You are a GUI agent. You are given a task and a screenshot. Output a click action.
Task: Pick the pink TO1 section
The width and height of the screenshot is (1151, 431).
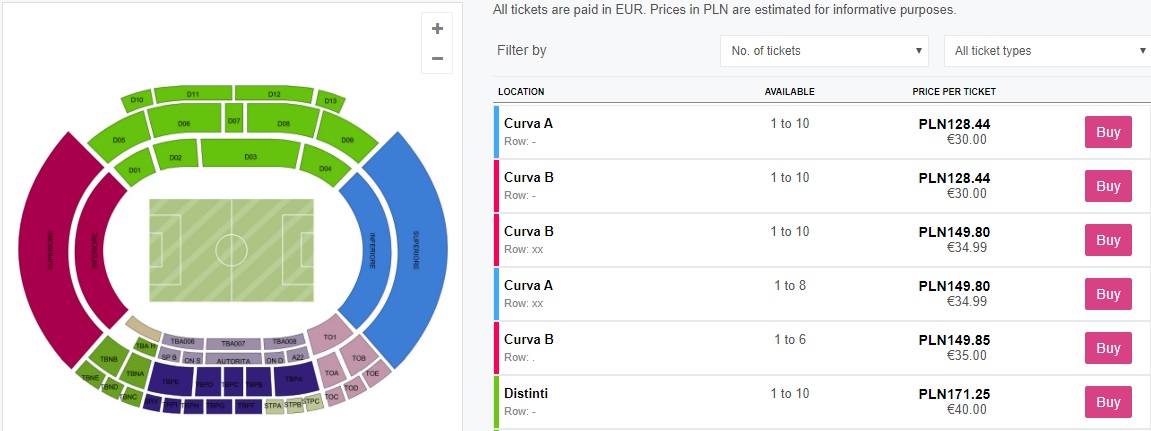(330, 339)
